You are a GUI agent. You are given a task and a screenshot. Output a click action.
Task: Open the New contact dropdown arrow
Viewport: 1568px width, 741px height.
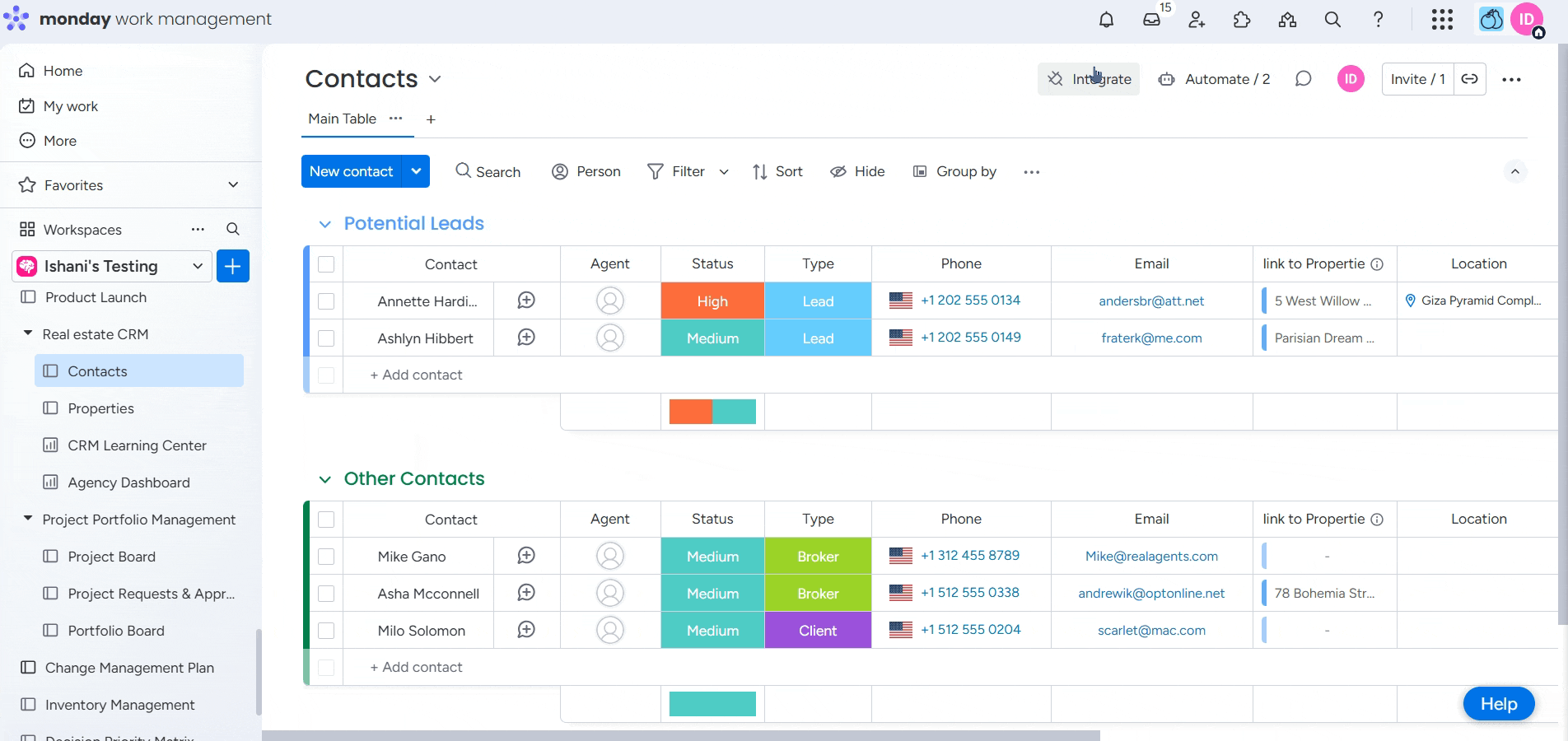(x=416, y=171)
